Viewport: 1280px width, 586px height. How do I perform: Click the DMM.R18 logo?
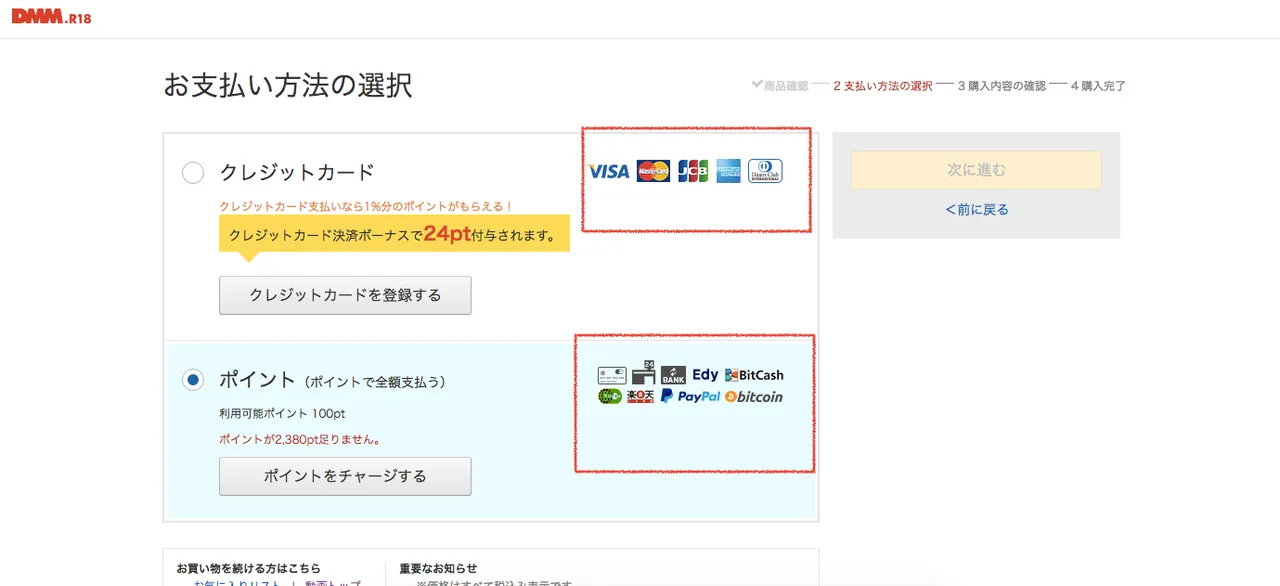pyautogui.click(x=51, y=16)
